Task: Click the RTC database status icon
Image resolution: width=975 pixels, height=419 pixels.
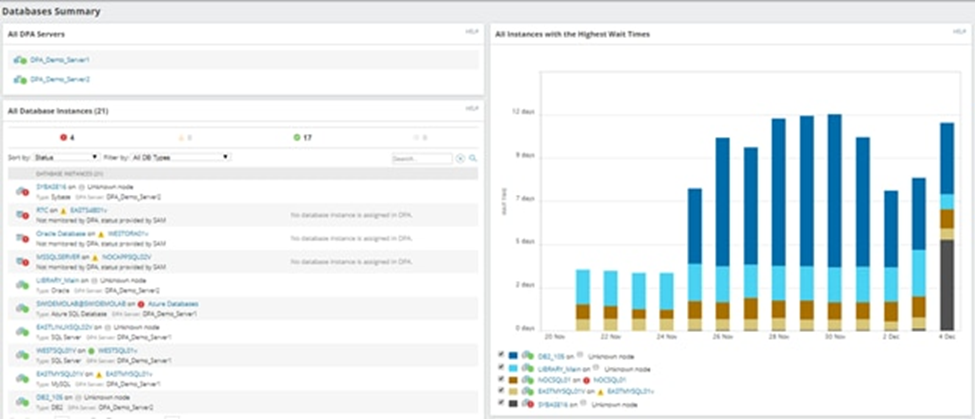Action: [x=22, y=215]
